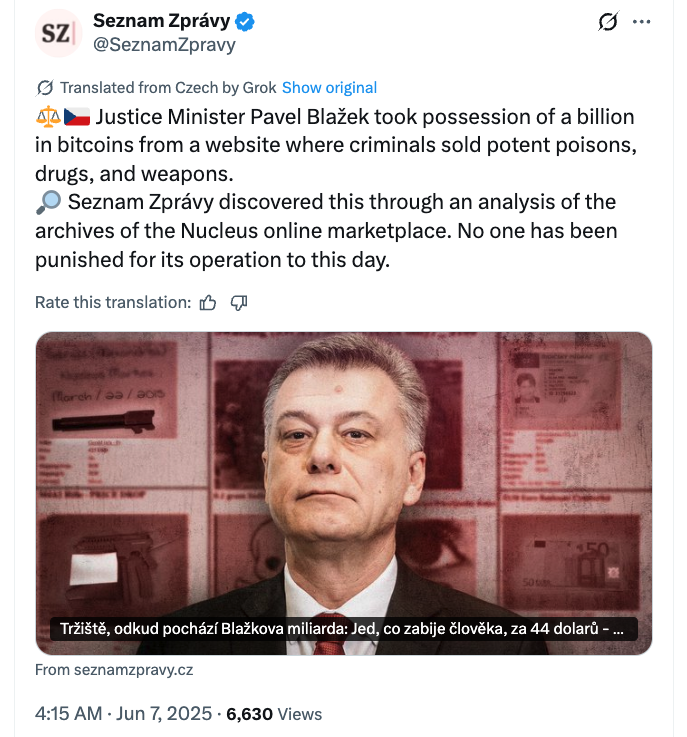This screenshot has width=687, height=737.
Task: Click the timestamp 4:15 AM · Jun 7, 2025
Action: 123,714
